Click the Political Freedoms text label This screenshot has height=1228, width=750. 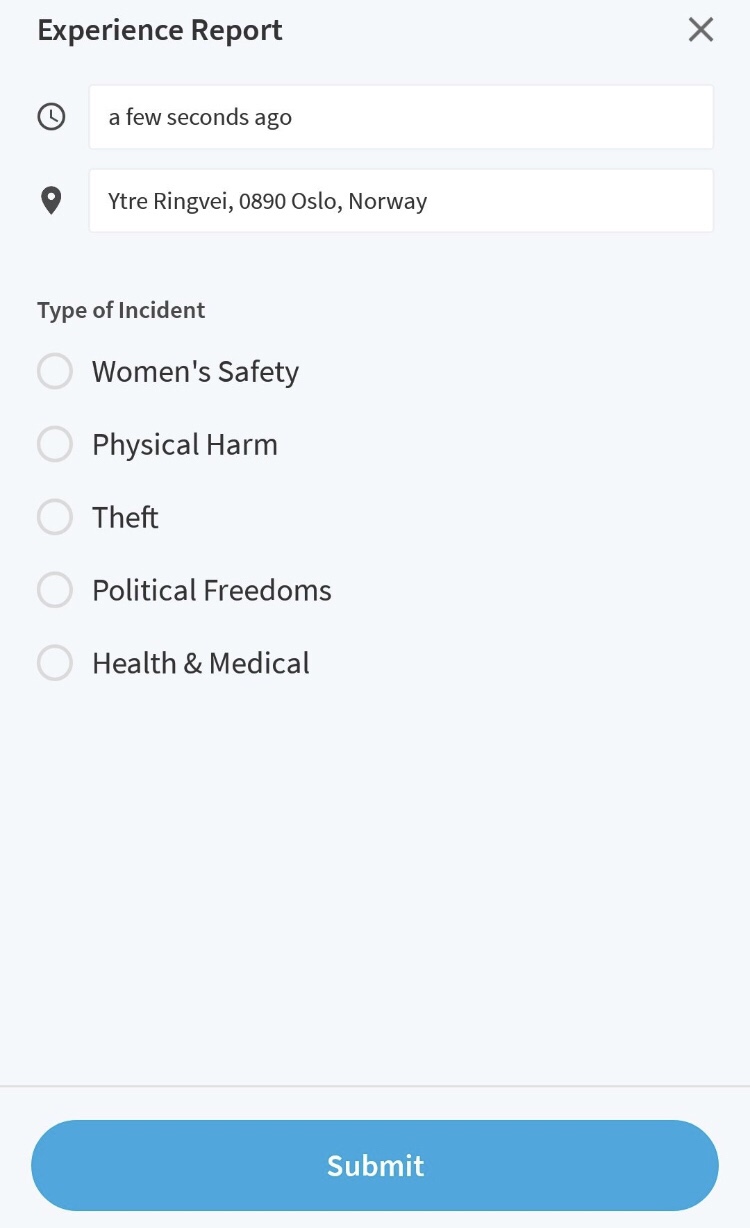click(x=211, y=590)
